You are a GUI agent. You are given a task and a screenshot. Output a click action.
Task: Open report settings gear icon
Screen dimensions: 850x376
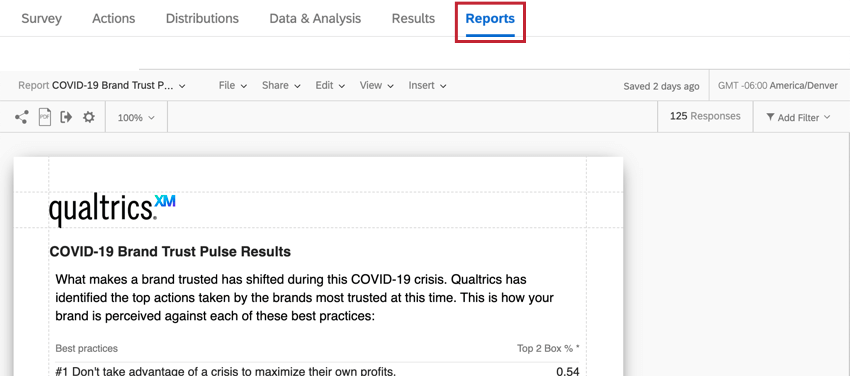(89, 117)
